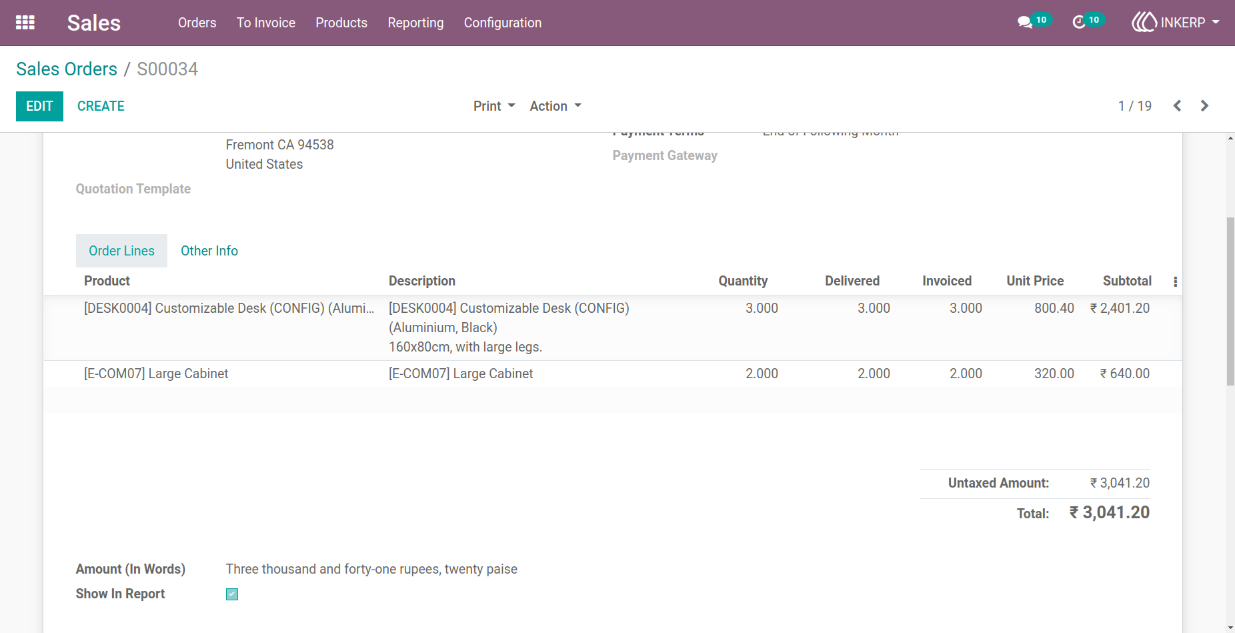Select the Customizable Desk product cell
The image size is (1235, 633).
click(x=229, y=309)
